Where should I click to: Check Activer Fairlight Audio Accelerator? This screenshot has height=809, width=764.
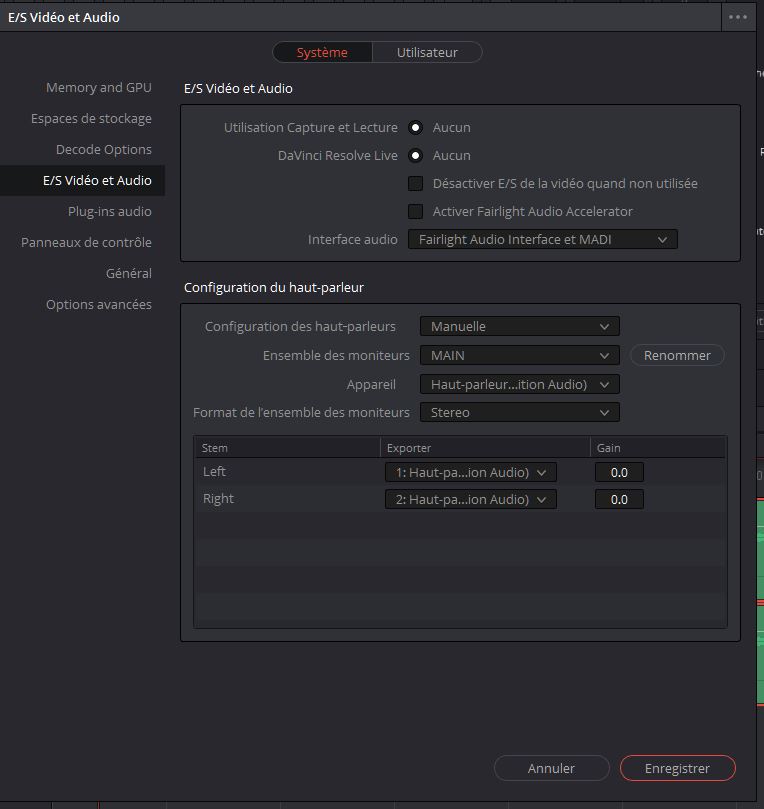pyautogui.click(x=416, y=211)
